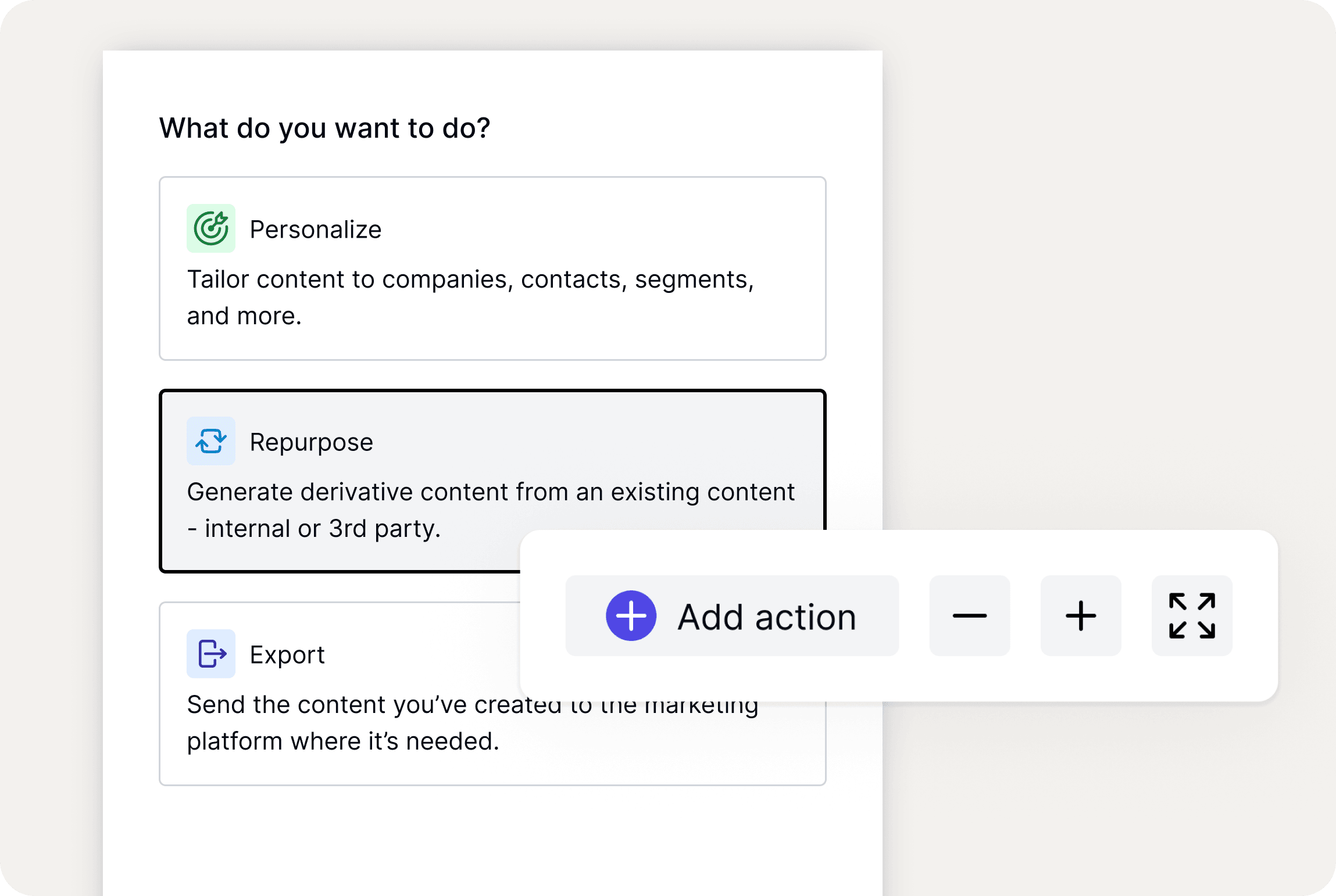Click the 'Generate derivative content' description
The width and height of the screenshot is (1336, 896).
click(491, 510)
